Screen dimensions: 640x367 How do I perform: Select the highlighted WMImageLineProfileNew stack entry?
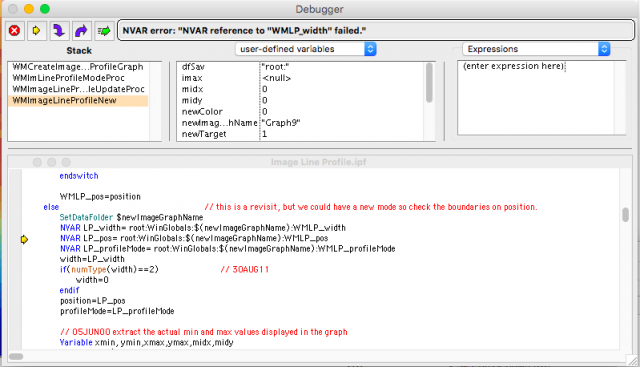point(78,100)
